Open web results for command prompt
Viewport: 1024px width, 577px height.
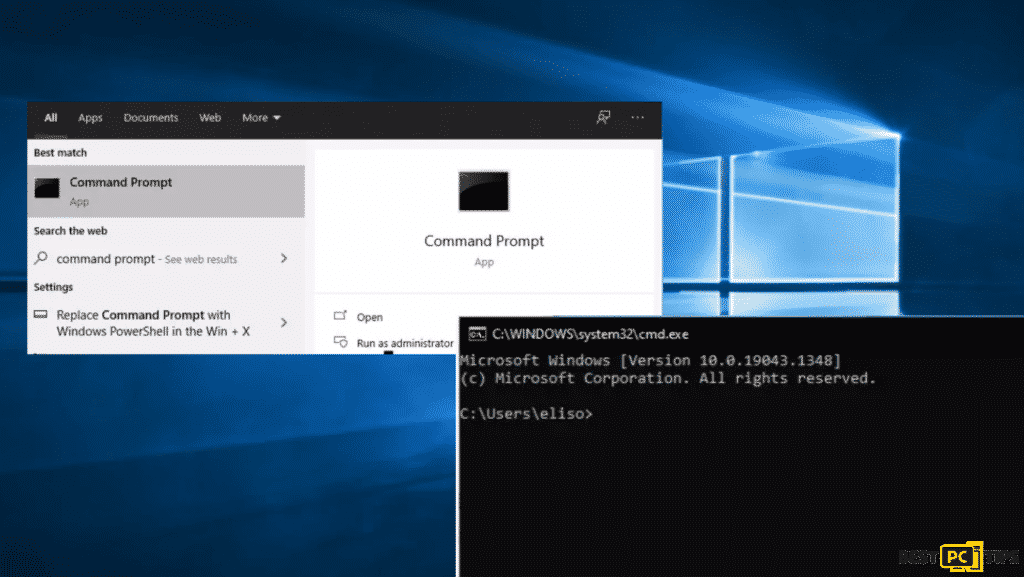(166, 259)
